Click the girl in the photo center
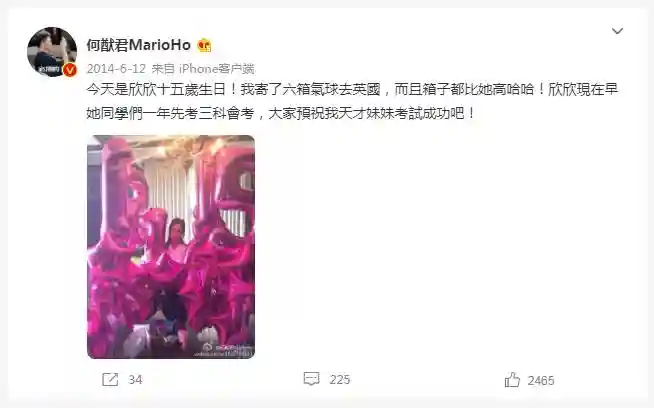 coord(176,241)
